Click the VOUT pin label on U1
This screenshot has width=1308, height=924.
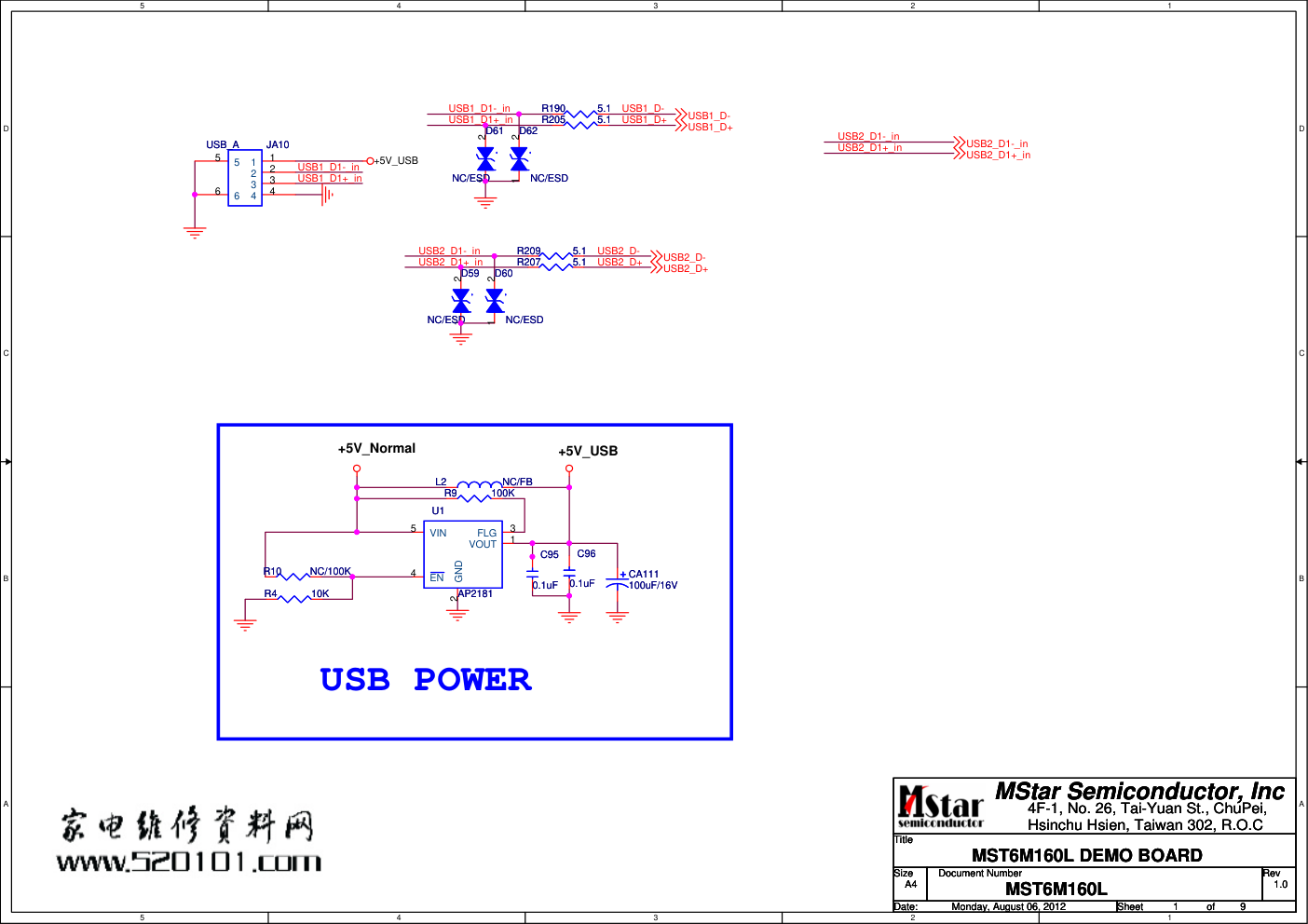(483, 544)
